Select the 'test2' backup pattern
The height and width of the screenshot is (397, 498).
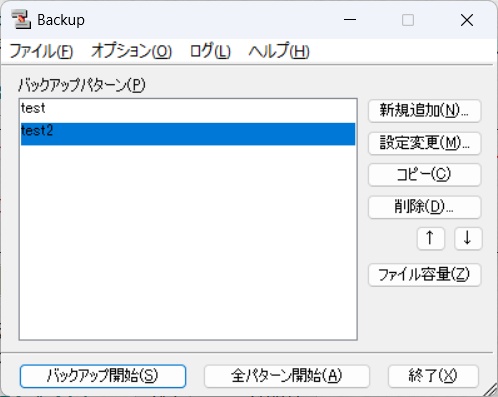[188, 134]
